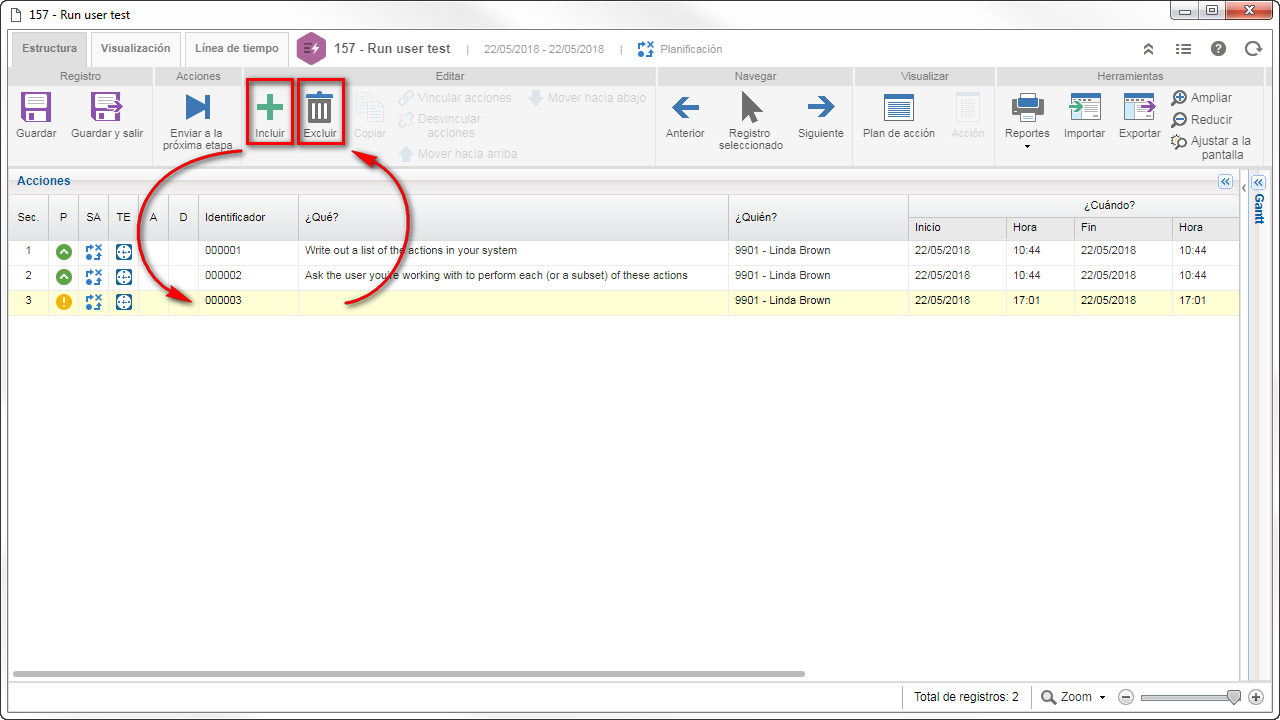This screenshot has height=720, width=1280.
Task: Open the Reportes dropdown
Action: (x=1027, y=119)
